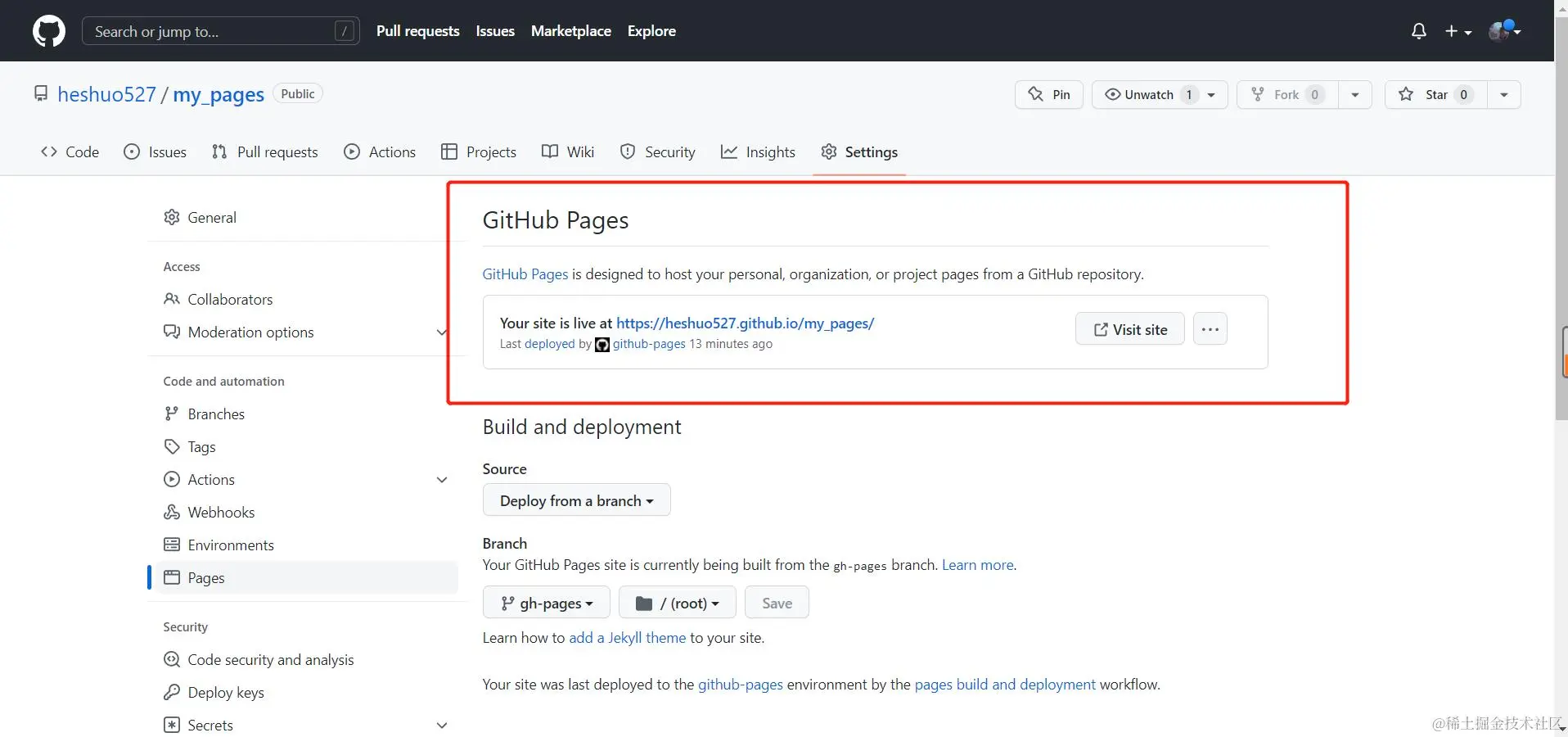The width and height of the screenshot is (1568, 737).
Task: Open the Star lists dropdown arrow
Action: 1504,95
